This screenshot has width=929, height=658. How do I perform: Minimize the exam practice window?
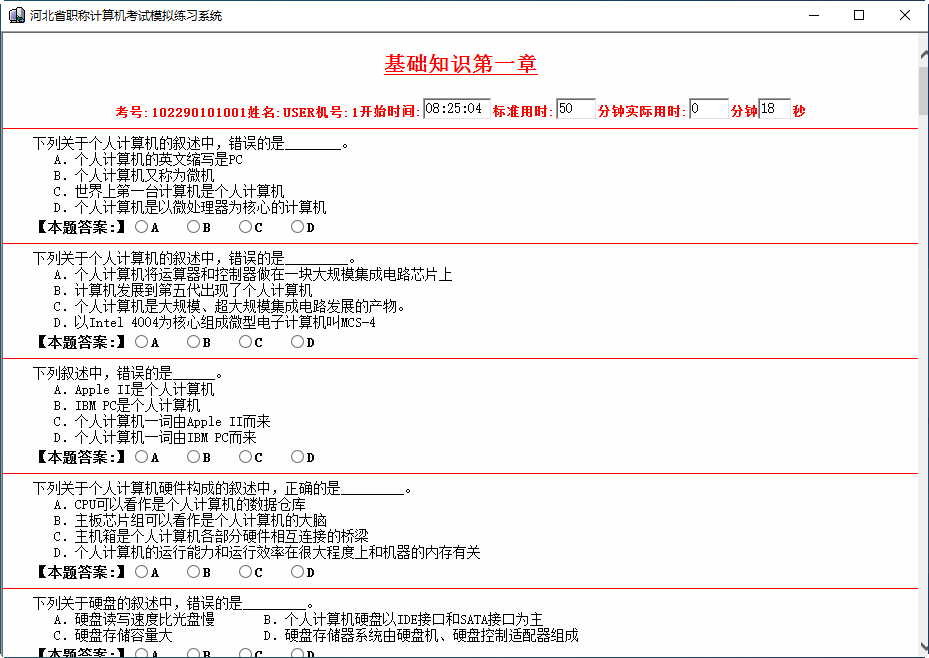814,15
